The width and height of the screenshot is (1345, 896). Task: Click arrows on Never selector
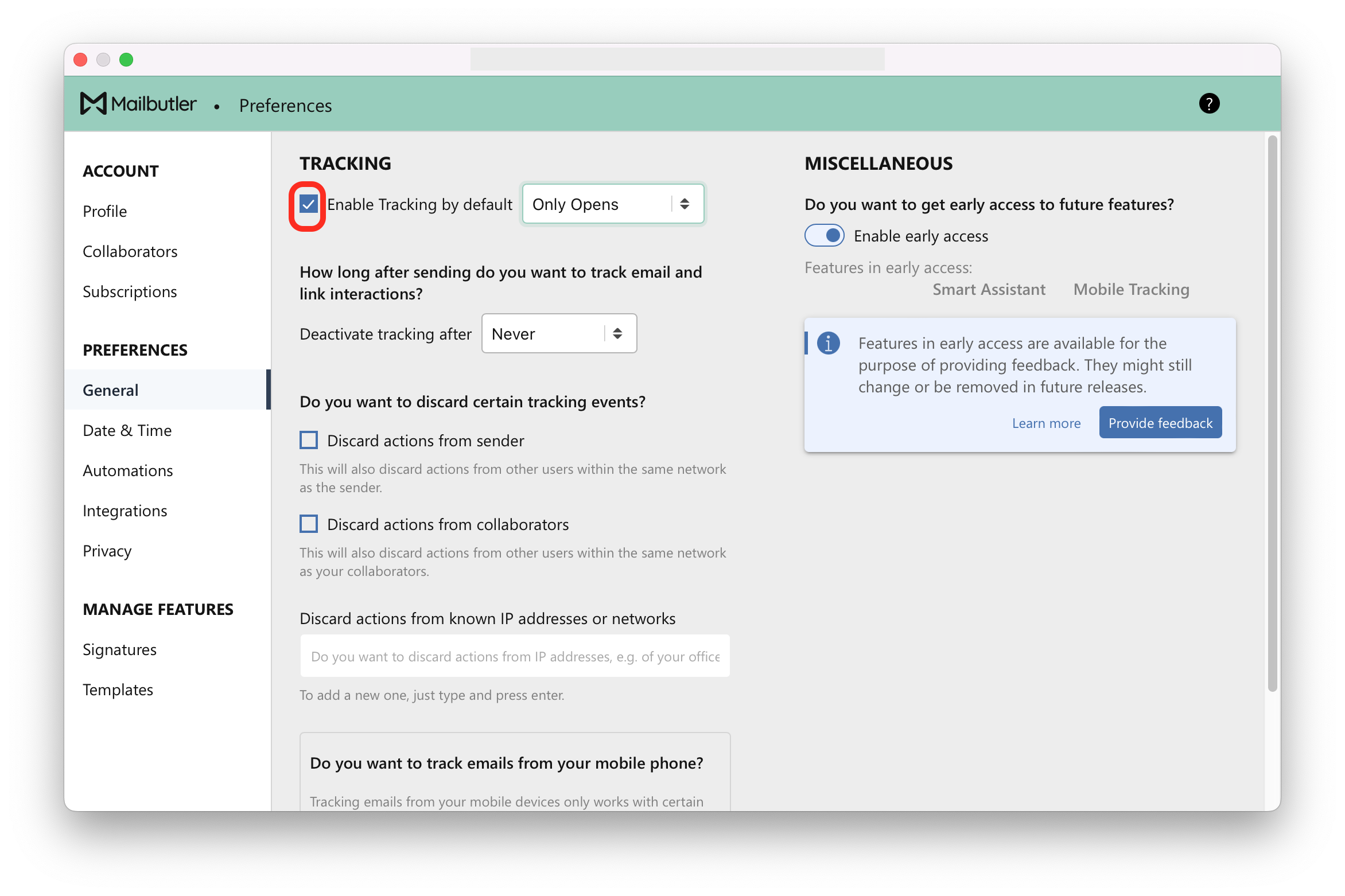tap(617, 334)
